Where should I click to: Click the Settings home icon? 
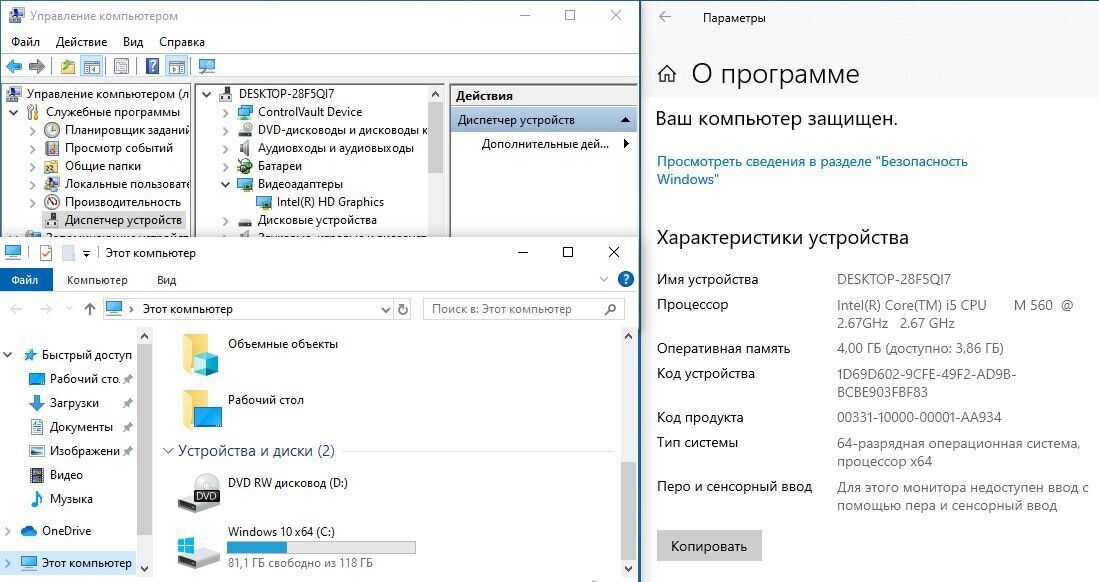click(667, 74)
